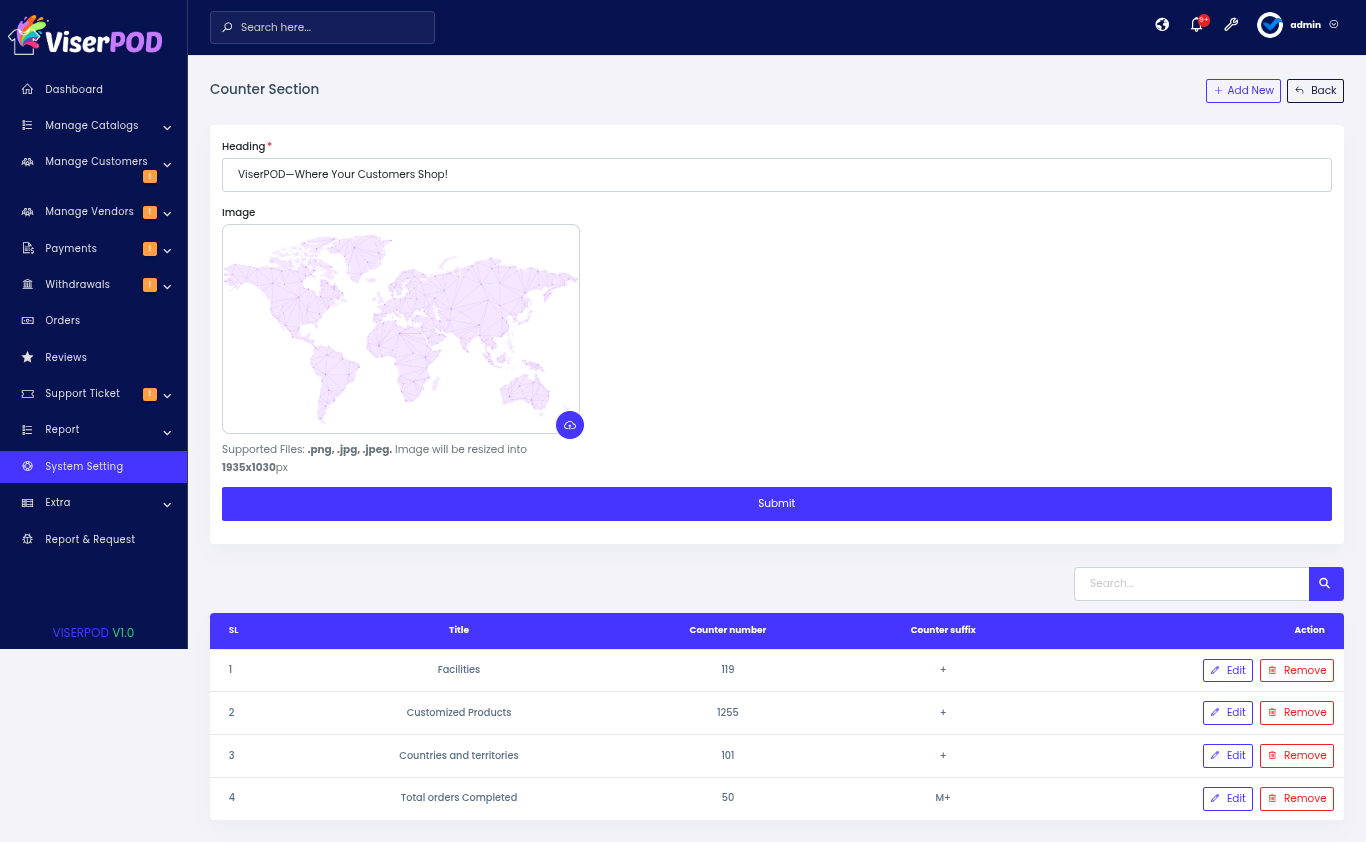The height and width of the screenshot is (842, 1366).
Task: Open the notifications bell icon
Action: click(x=1196, y=25)
